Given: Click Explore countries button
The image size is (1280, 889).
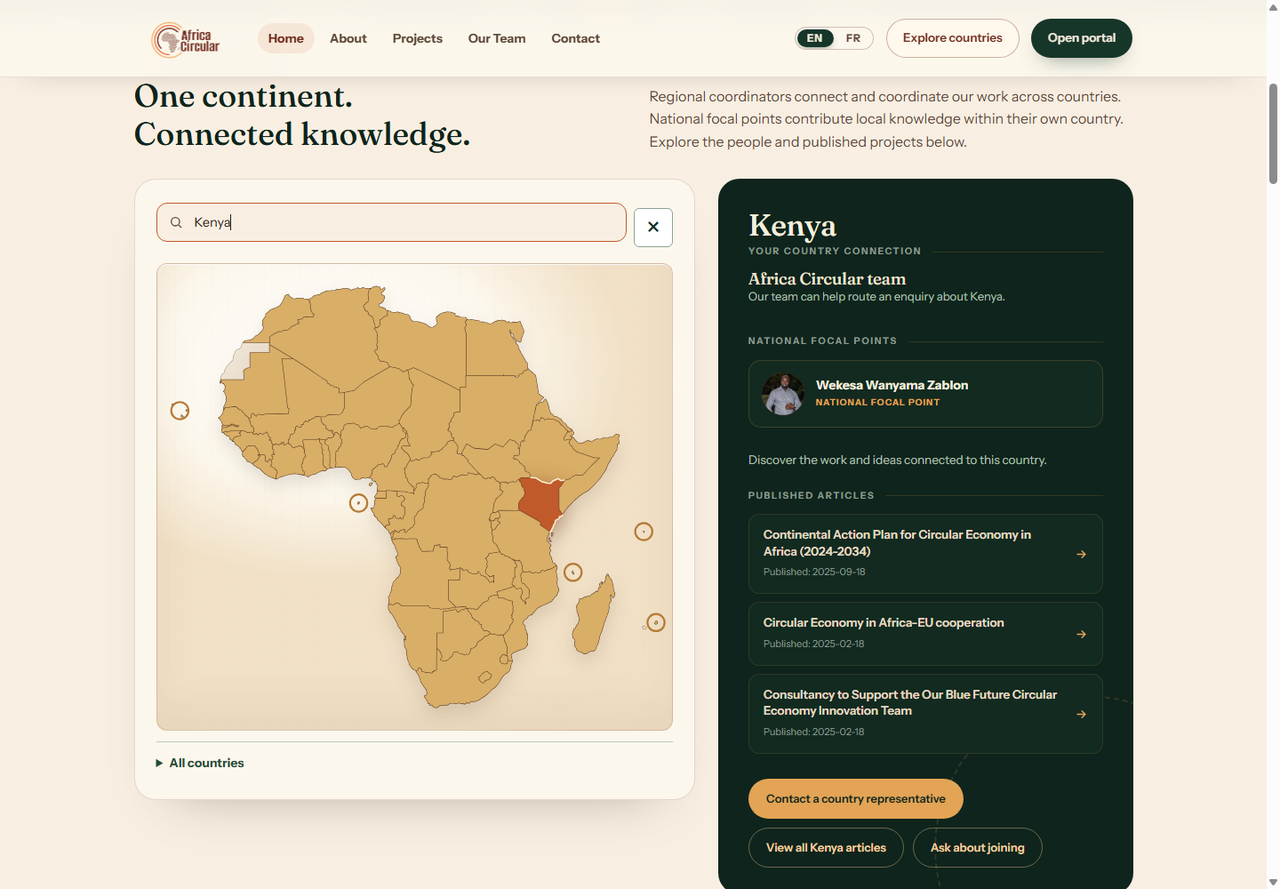Looking at the screenshot, I should [952, 38].
